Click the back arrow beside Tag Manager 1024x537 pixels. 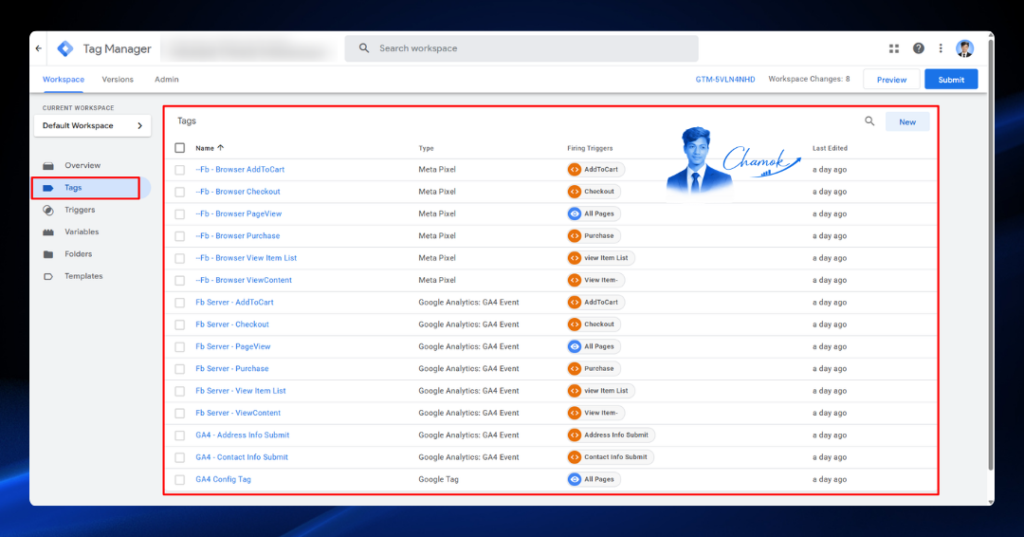pos(39,48)
